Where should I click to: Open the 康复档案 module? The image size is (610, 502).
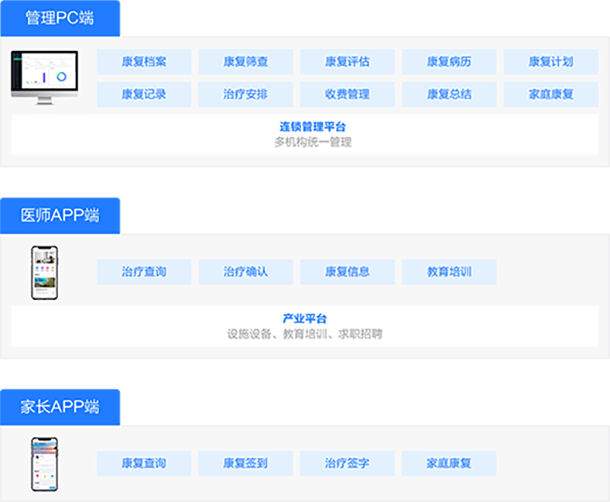click(x=143, y=62)
